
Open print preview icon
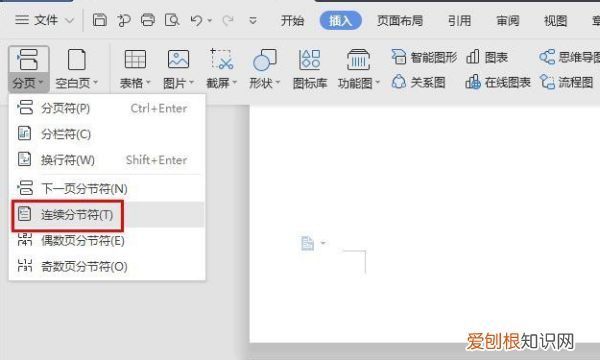pos(172,20)
